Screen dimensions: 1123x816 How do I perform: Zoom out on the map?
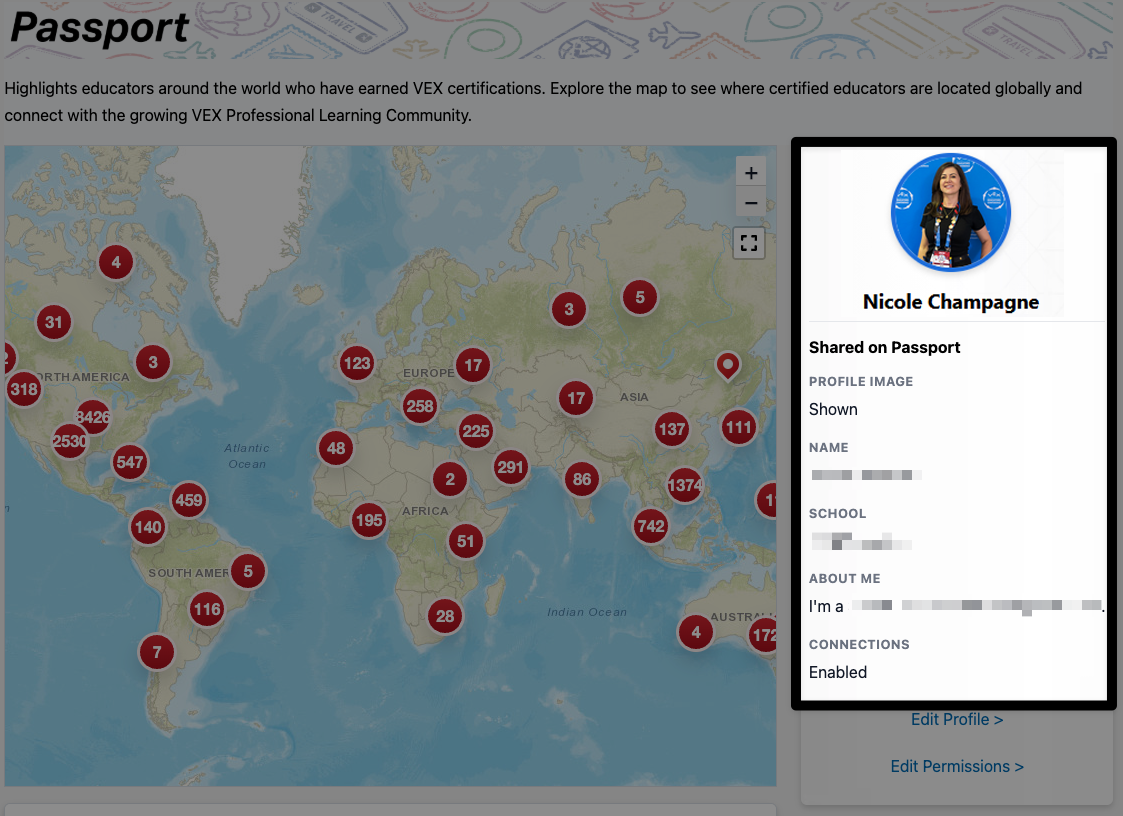pos(751,203)
